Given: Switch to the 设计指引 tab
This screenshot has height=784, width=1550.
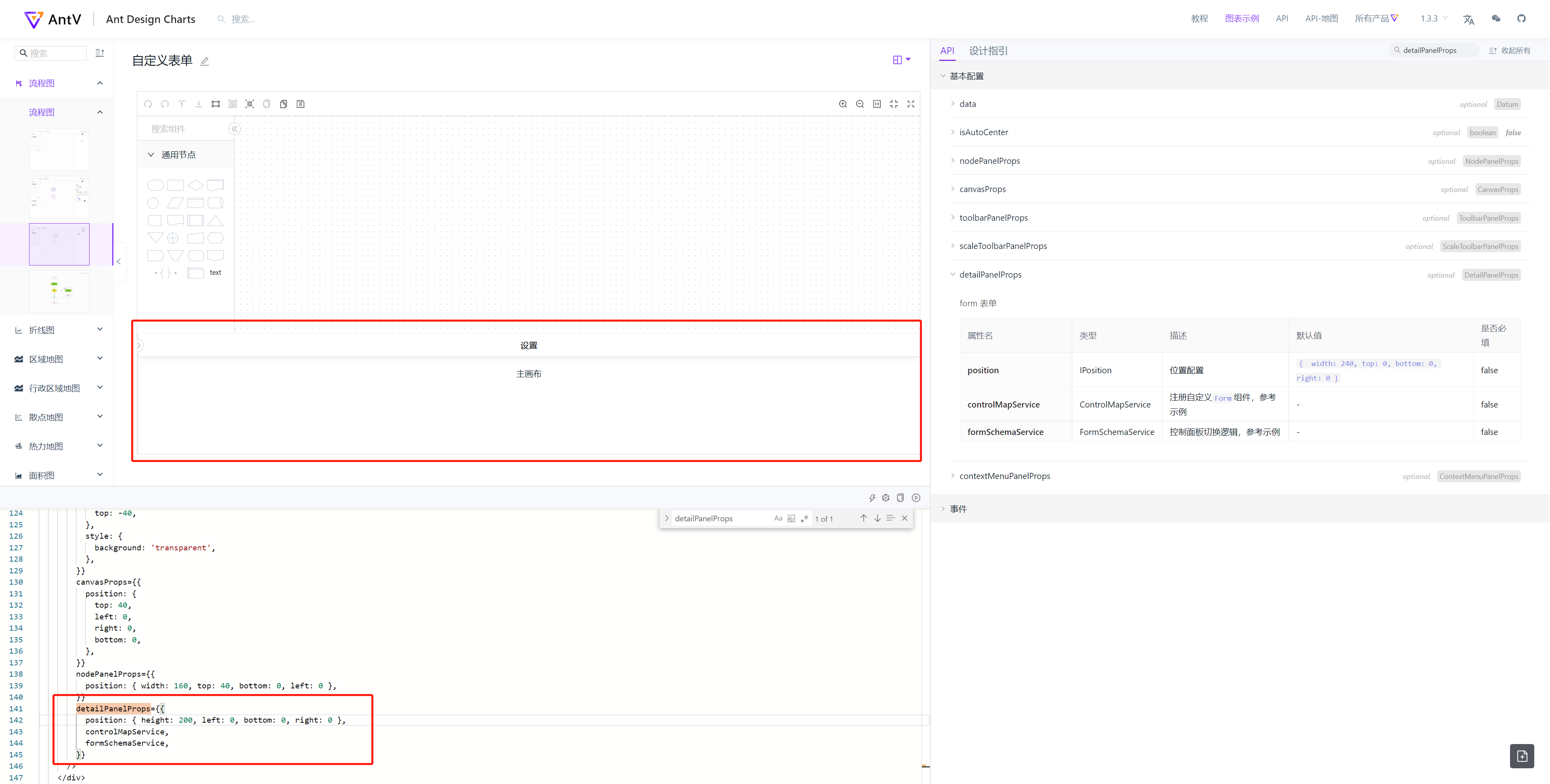Looking at the screenshot, I should tap(988, 51).
